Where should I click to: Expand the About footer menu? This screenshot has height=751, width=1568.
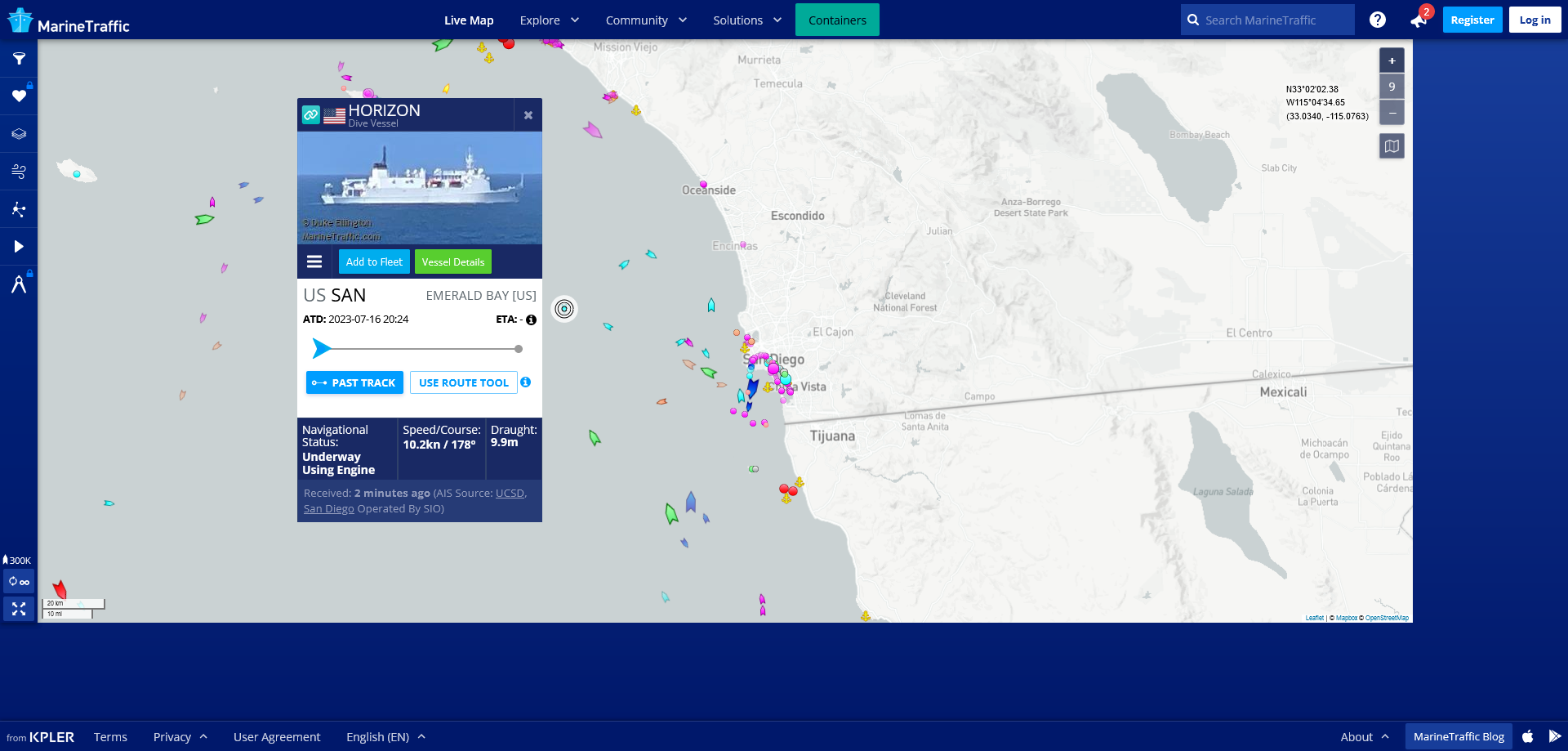coord(1365,737)
